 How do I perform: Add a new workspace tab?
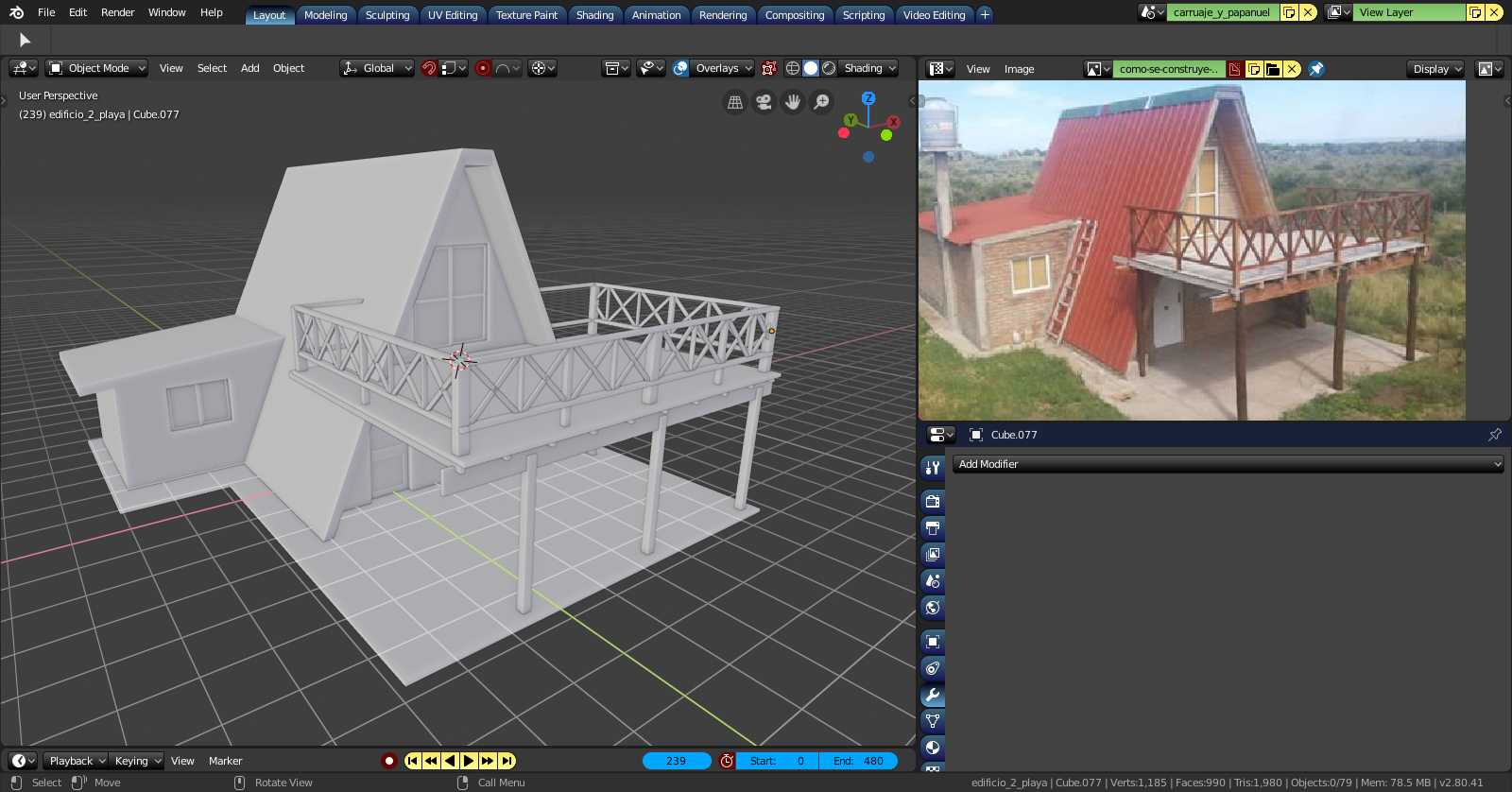click(985, 14)
